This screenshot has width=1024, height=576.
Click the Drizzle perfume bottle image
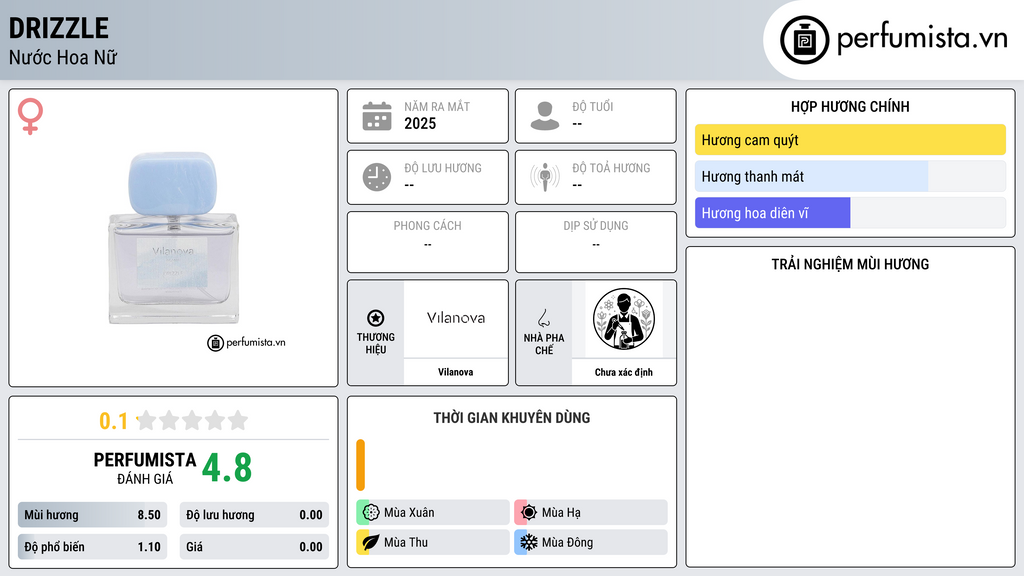tap(173, 238)
